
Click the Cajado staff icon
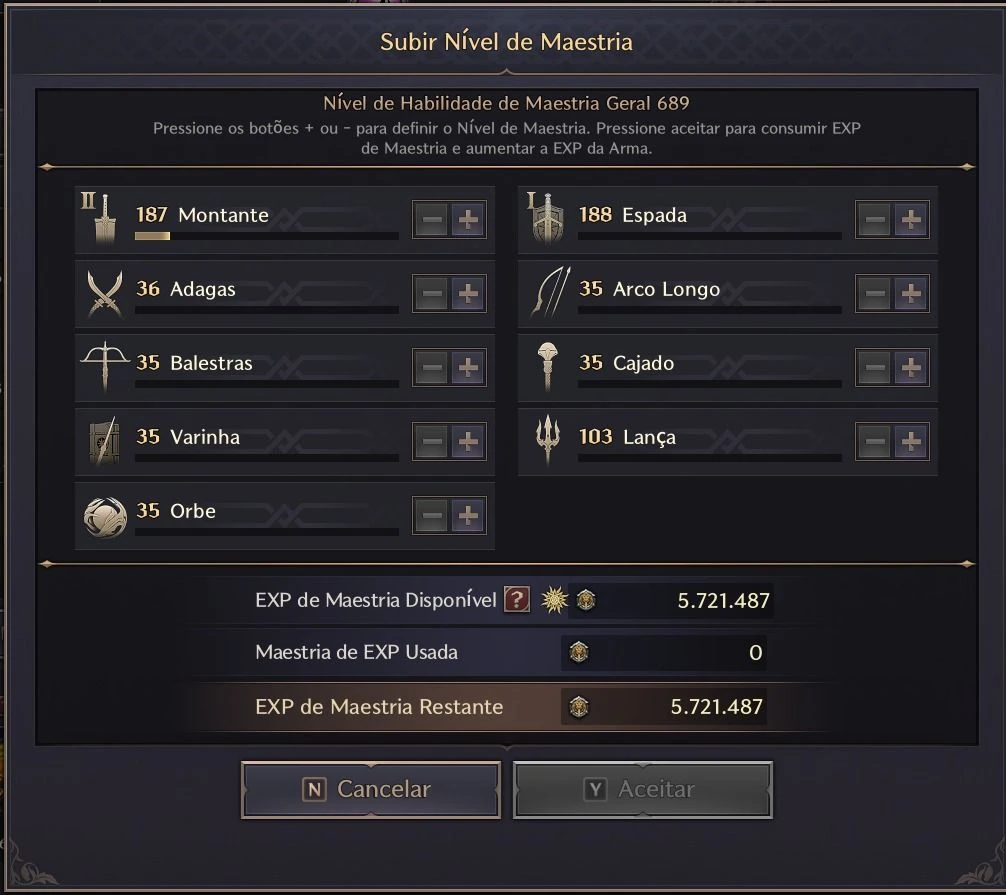pyautogui.click(x=548, y=366)
